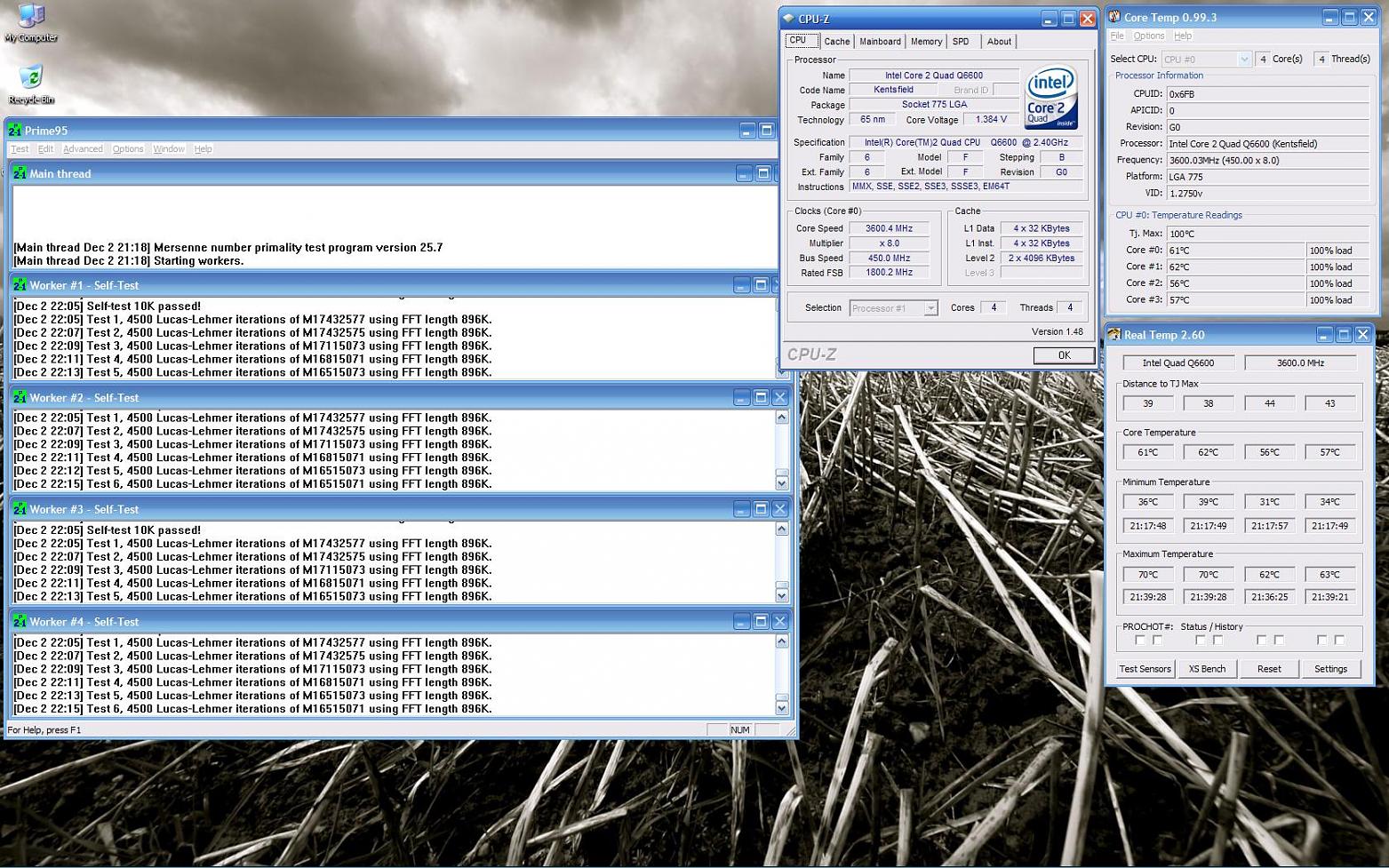This screenshot has width=1389, height=868.
Task: Close the Worker #4 sub-window
Action: pyautogui.click(x=779, y=621)
